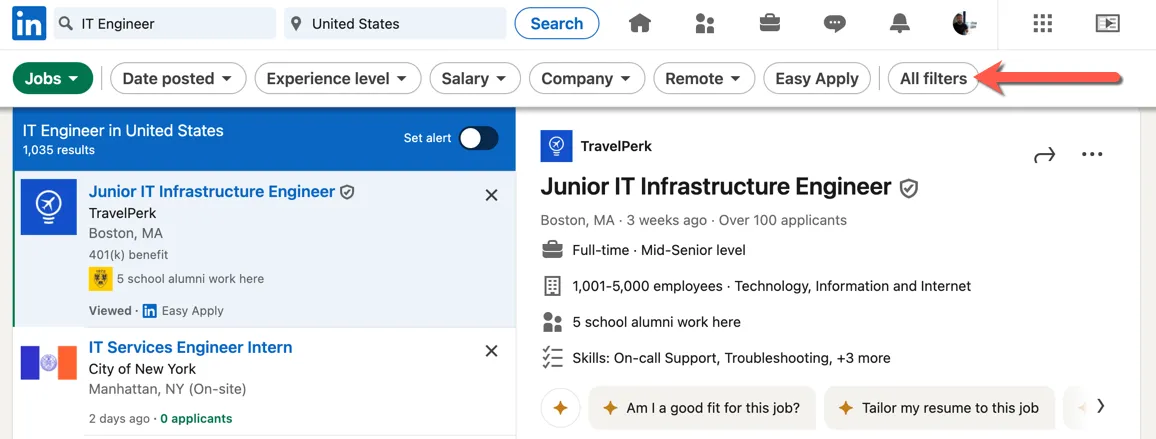Ask Am I a good fit for this job
This screenshot has width=1156, height=439.
point(702,407)
